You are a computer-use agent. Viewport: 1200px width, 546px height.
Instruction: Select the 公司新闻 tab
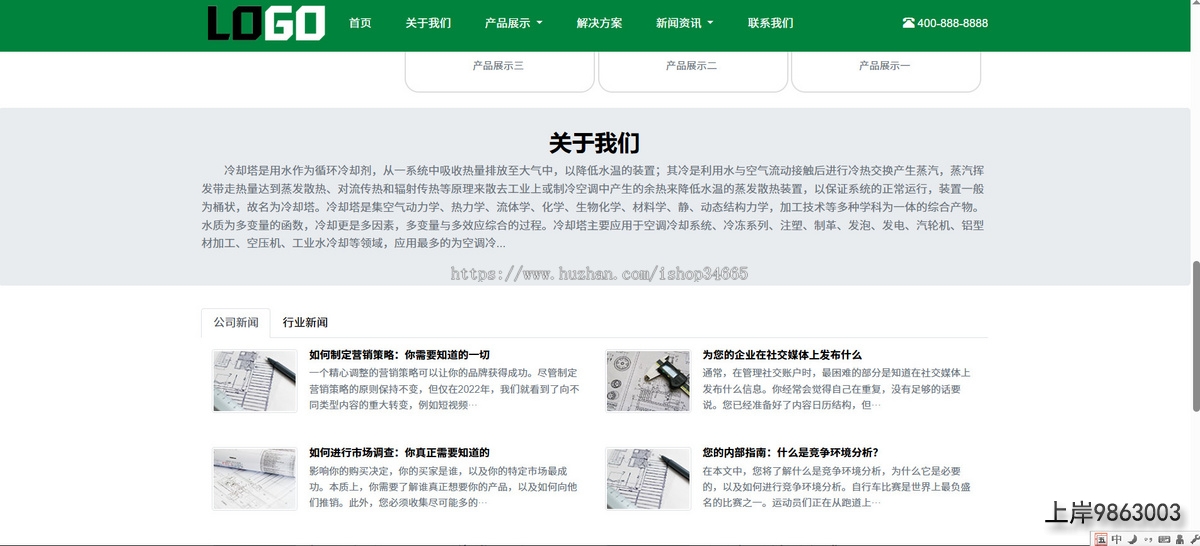click(236, 323)
